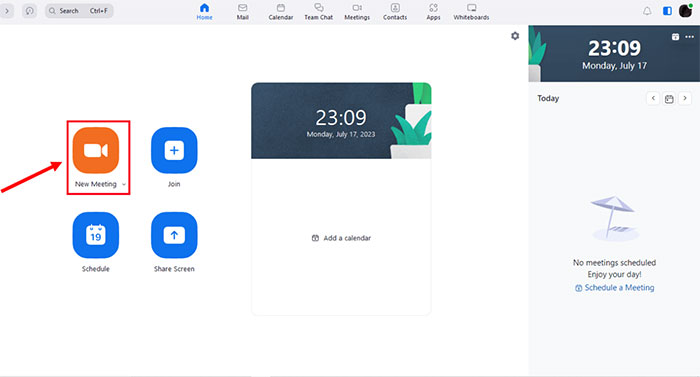This screenshot has width=700, height=377.
Task: Click the Search field in top bar
Action: [x=79, y=11]
